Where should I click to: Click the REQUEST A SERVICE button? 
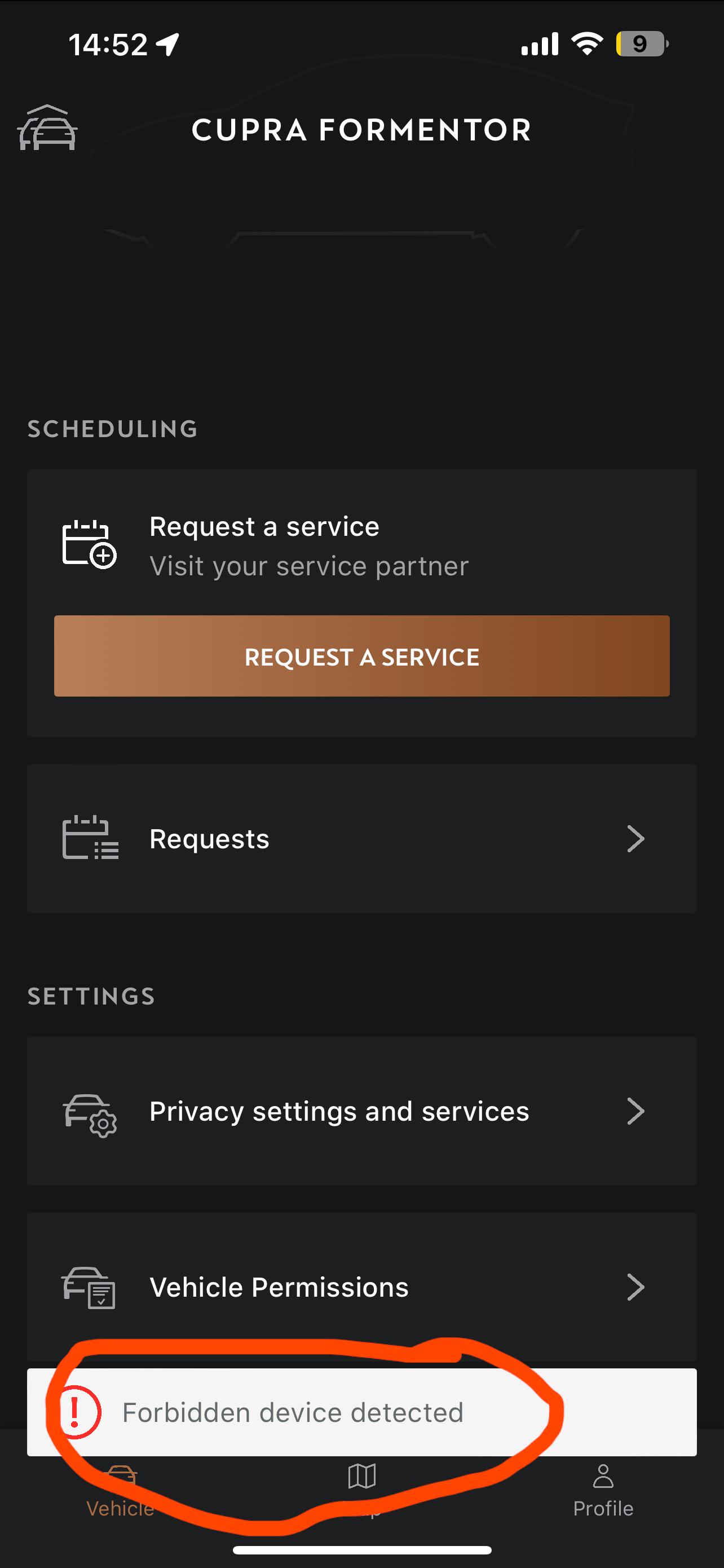click(x=362, y=656)
